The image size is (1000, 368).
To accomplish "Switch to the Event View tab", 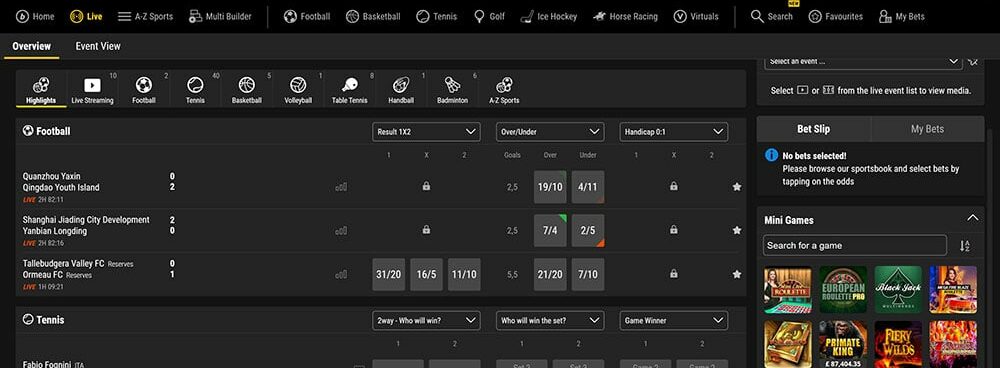I will [98, 46].
